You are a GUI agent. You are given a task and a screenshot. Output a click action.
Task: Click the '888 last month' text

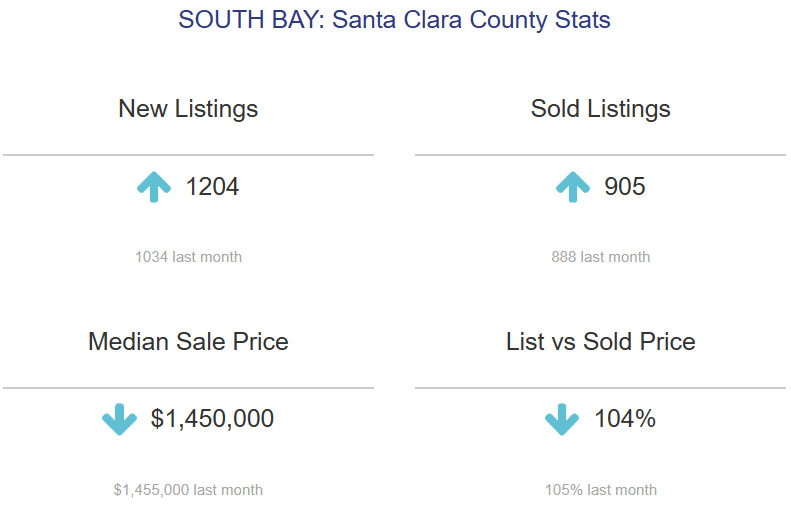click(x=600, y=257)
